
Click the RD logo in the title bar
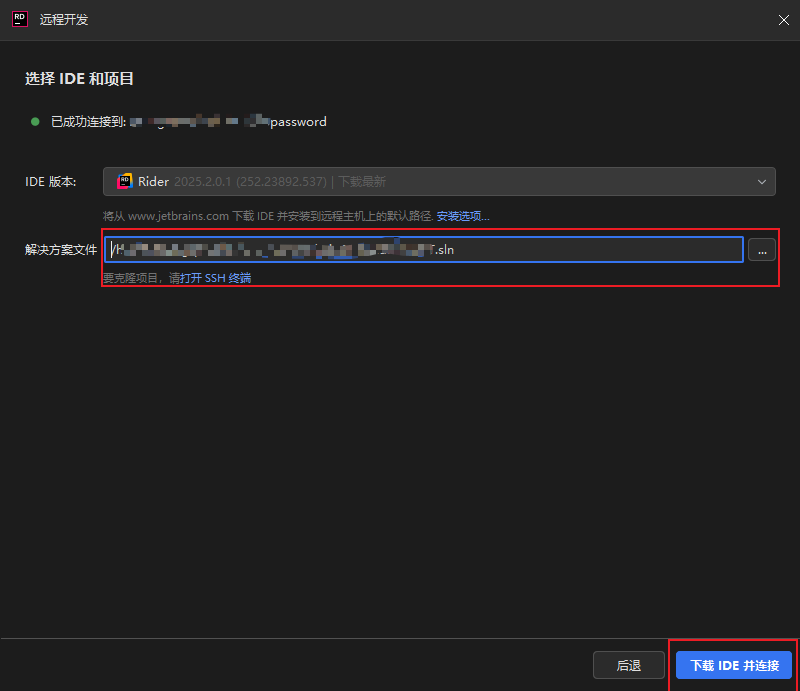19,19
